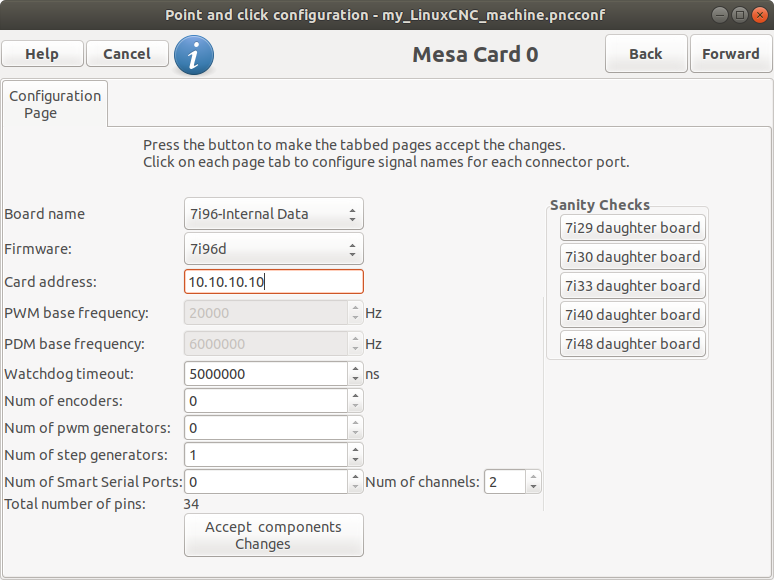The width and height of the screenshot is (774, 580).
Task: Lower the Num of channels value
Action: (533, 487)
